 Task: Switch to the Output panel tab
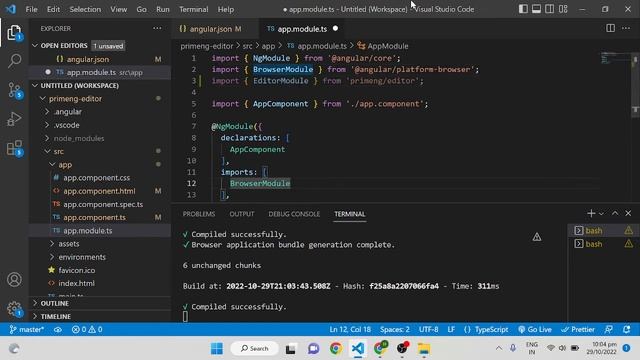(242, 214)
